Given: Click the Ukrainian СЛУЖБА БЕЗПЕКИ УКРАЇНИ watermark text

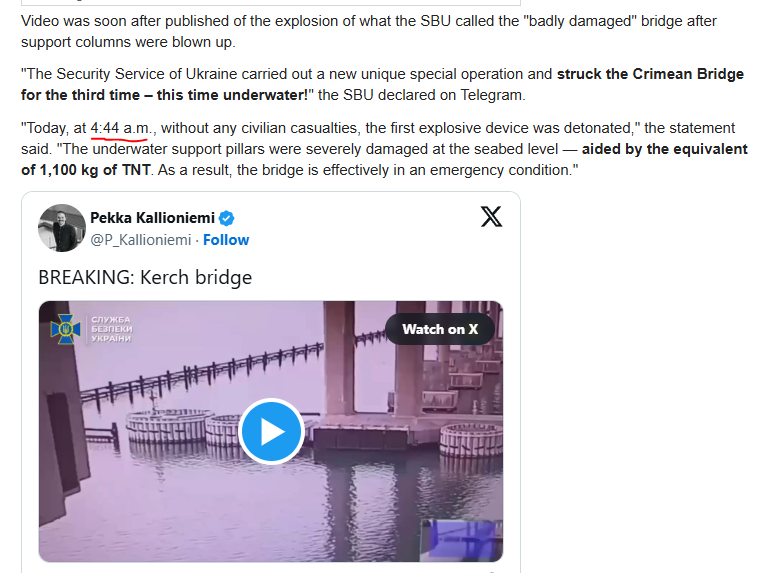Looking at the screenshot, I should pos(111,329).
